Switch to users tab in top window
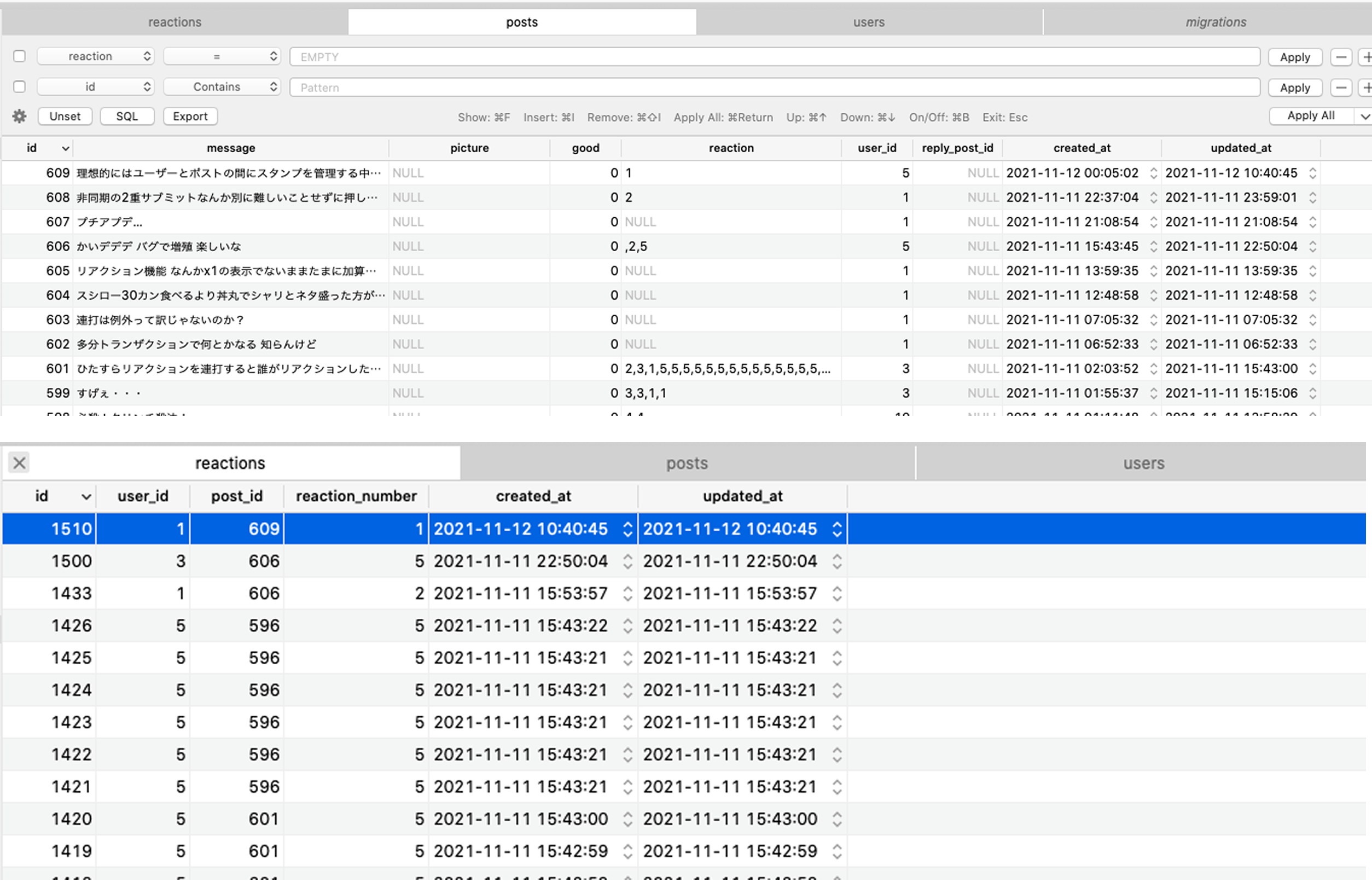This screenshot has height=882, width=1372. tap(869, 22)
